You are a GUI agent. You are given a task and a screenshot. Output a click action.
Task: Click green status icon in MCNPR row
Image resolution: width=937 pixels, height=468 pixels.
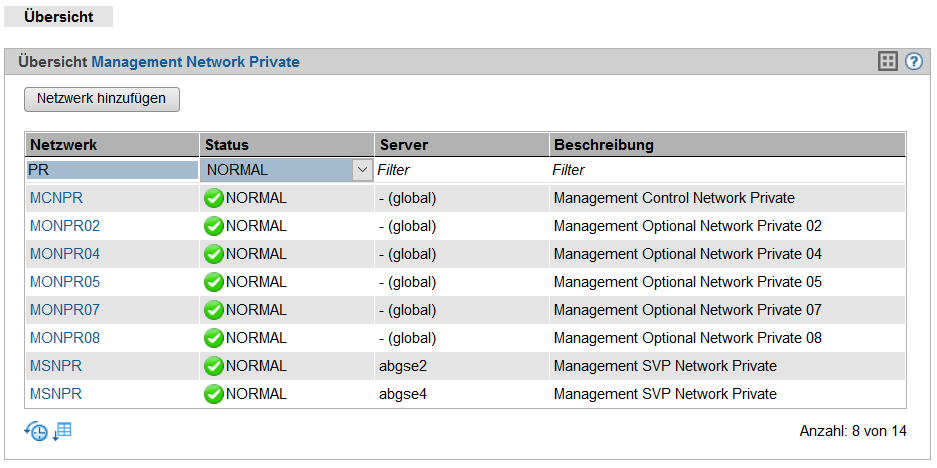tap(213, 198)
